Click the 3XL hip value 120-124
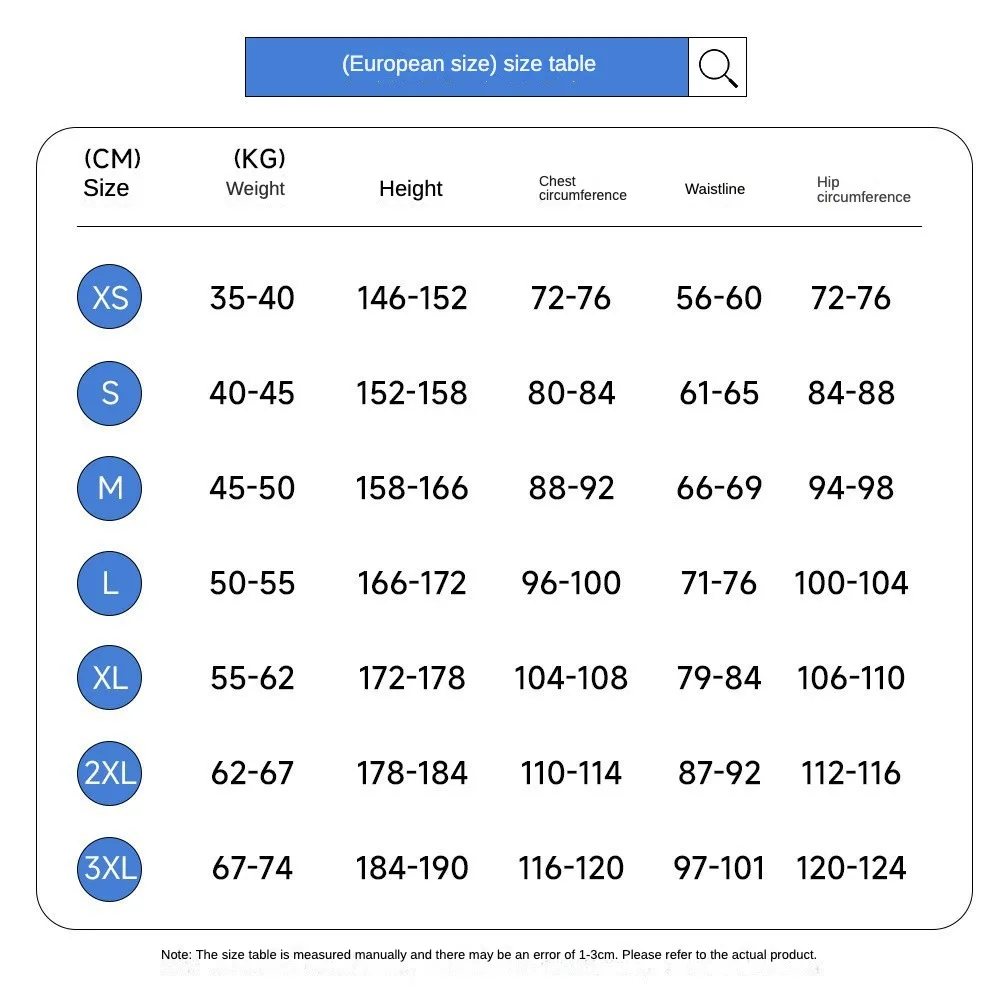The width and height of the screenshot is (1000, 1000). coord(851,868)
